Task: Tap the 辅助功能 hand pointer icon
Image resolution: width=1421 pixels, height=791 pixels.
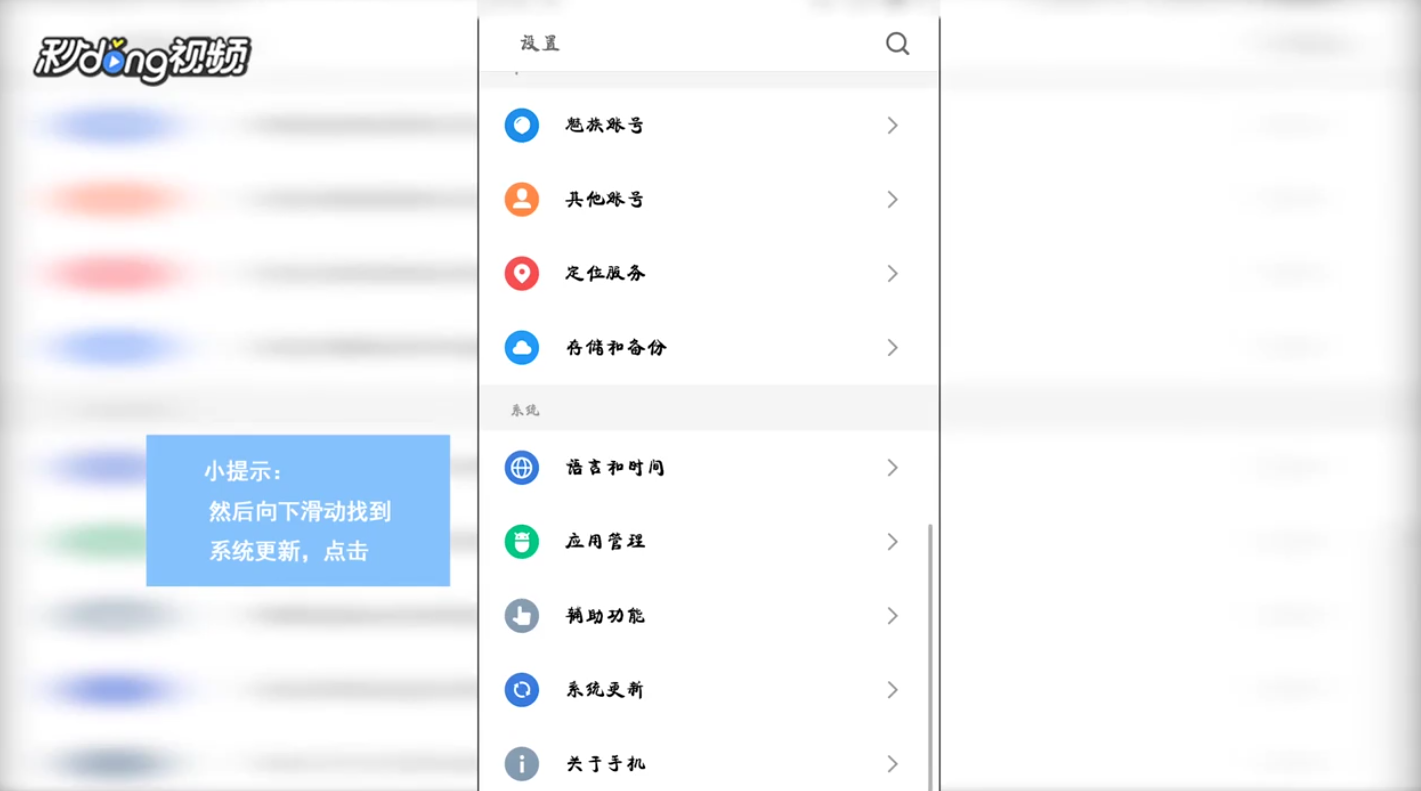Action: pyautogui.click(x=522, y=615)
